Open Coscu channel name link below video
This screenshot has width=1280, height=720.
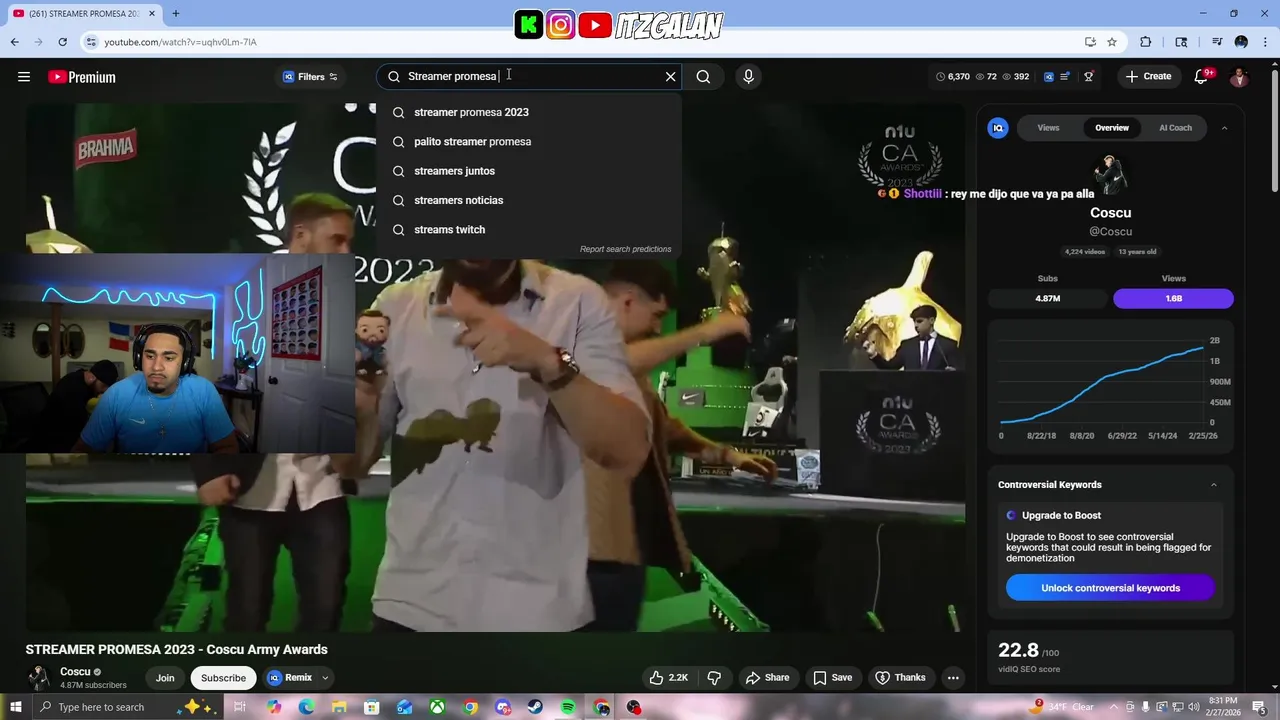[75, 672]
